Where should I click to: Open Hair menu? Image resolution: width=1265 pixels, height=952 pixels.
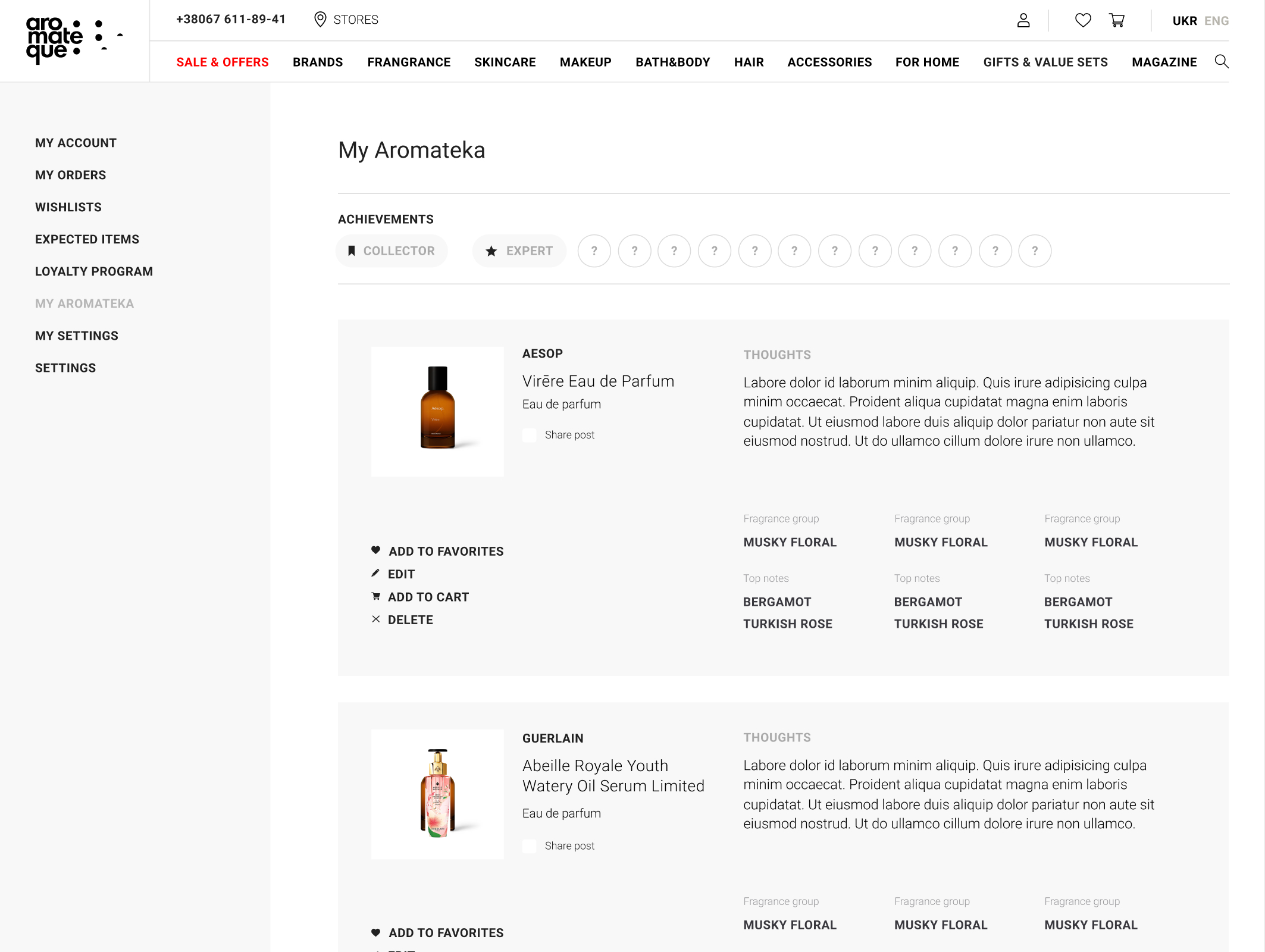click(749, 62)
